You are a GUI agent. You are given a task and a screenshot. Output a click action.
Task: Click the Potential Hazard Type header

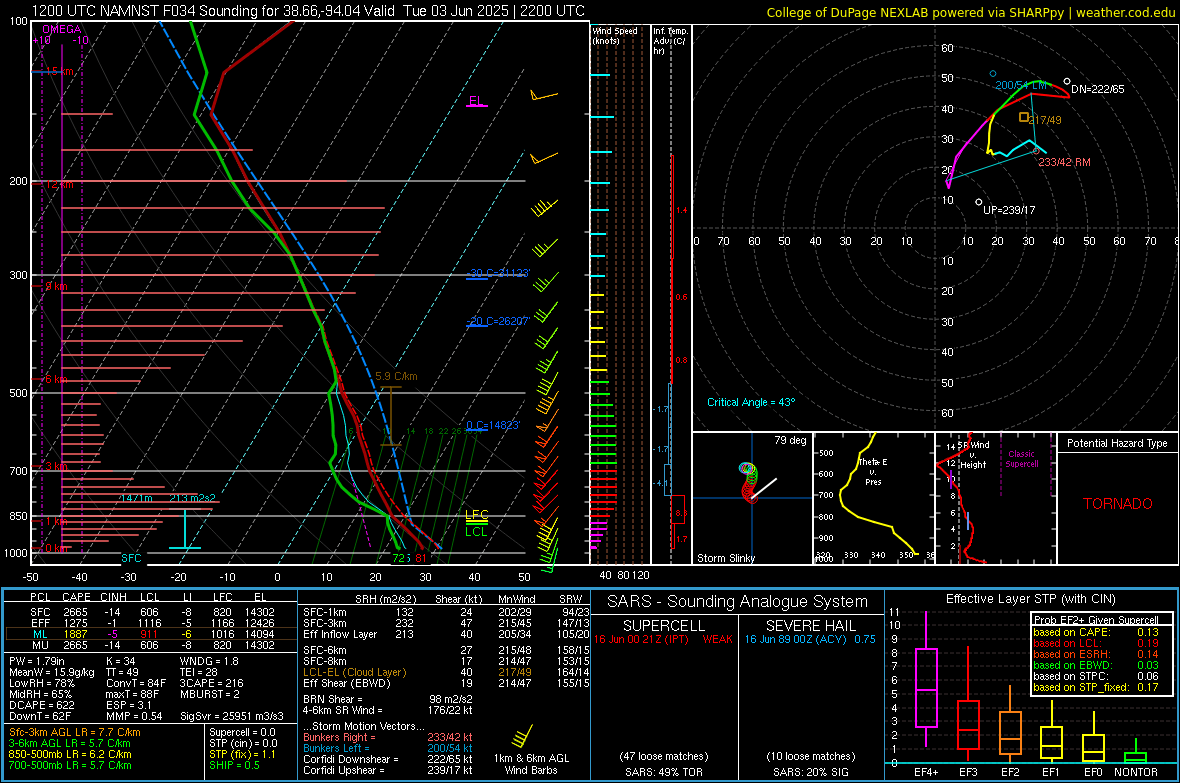pyautogui.click(x=1118, y=443)
